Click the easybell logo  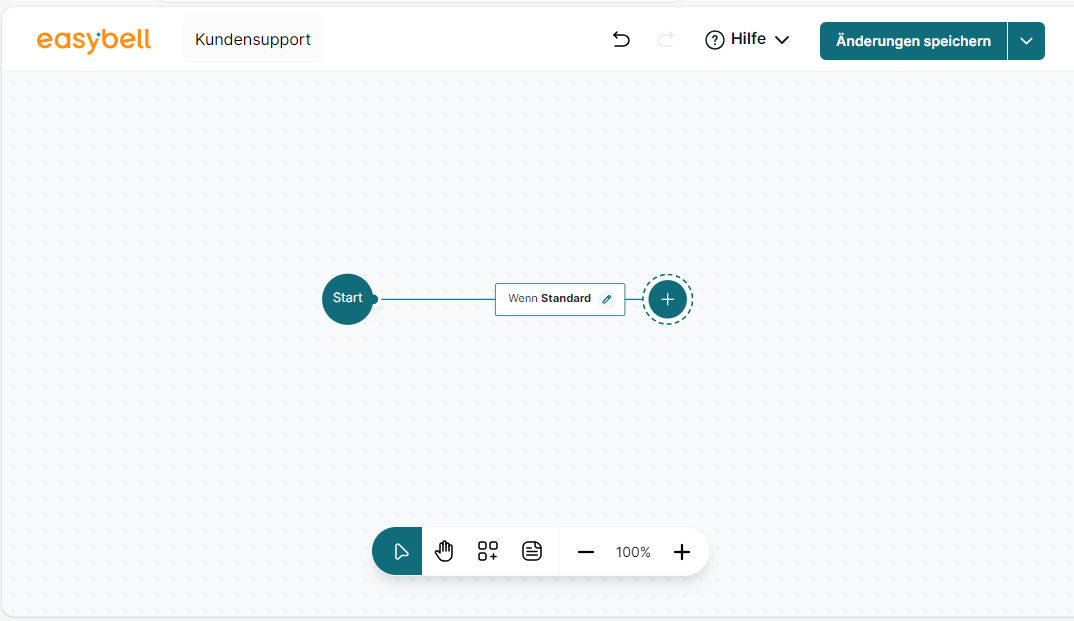coord(94,40)
